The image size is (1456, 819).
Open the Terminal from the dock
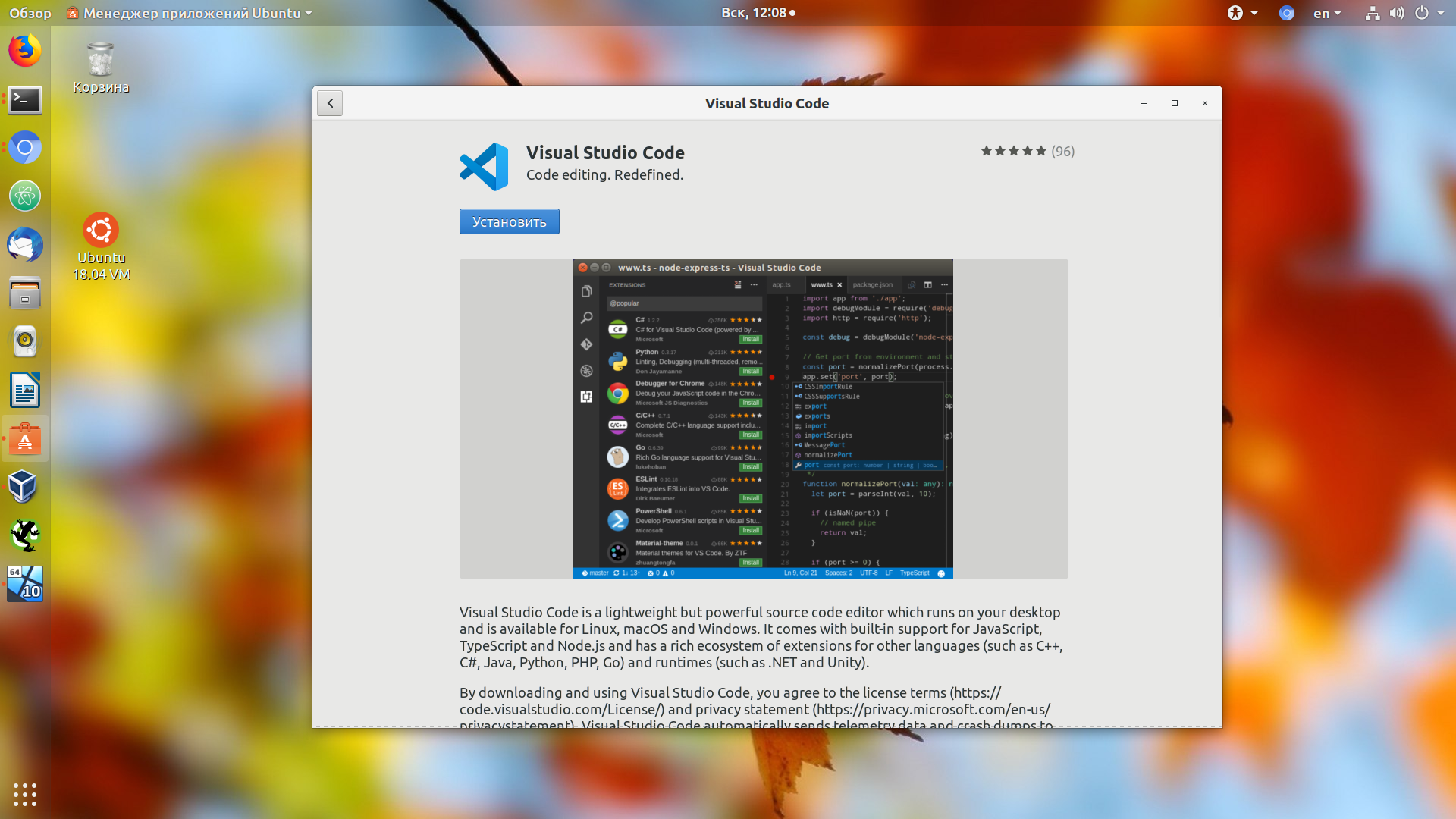(25, 99)
